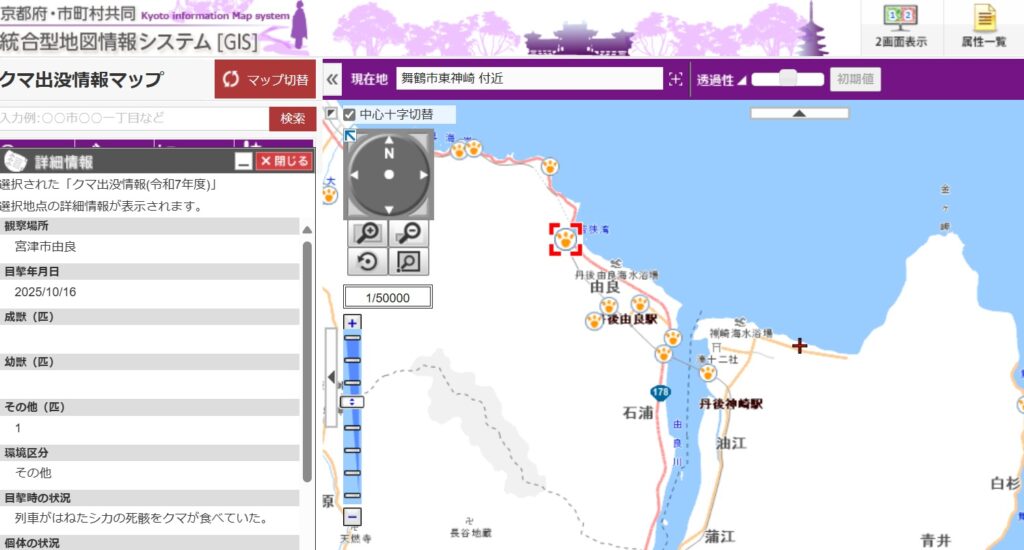The width and height of the screenshot is (1024, 550).
Task: Minimize the 詳細情報 panel
Action: coord(243,162)
